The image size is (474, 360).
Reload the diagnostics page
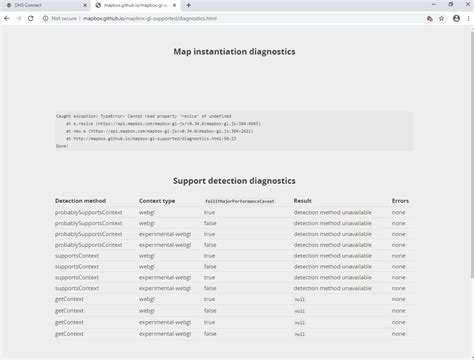(31, 19)
